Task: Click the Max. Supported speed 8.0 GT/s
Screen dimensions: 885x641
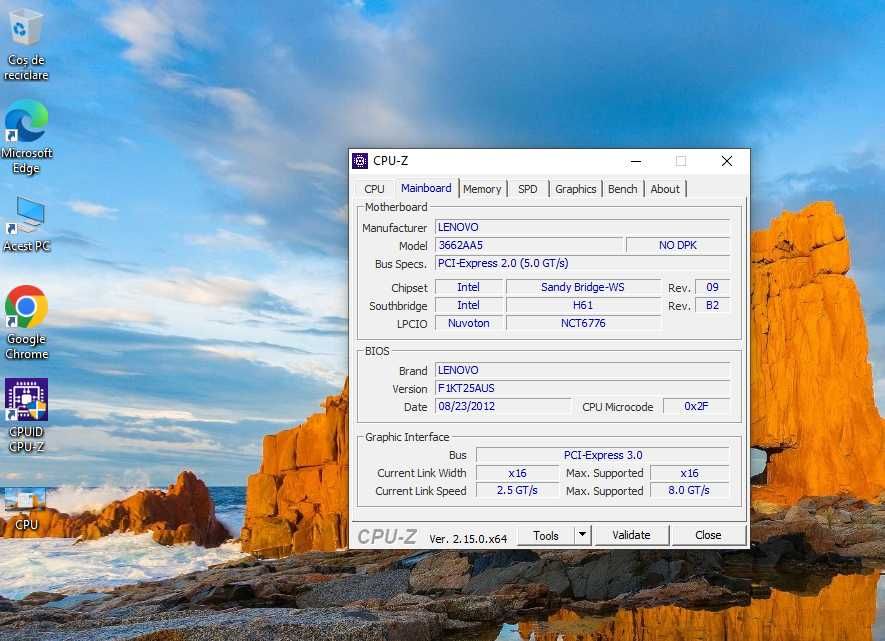Action: pos(690,490)
